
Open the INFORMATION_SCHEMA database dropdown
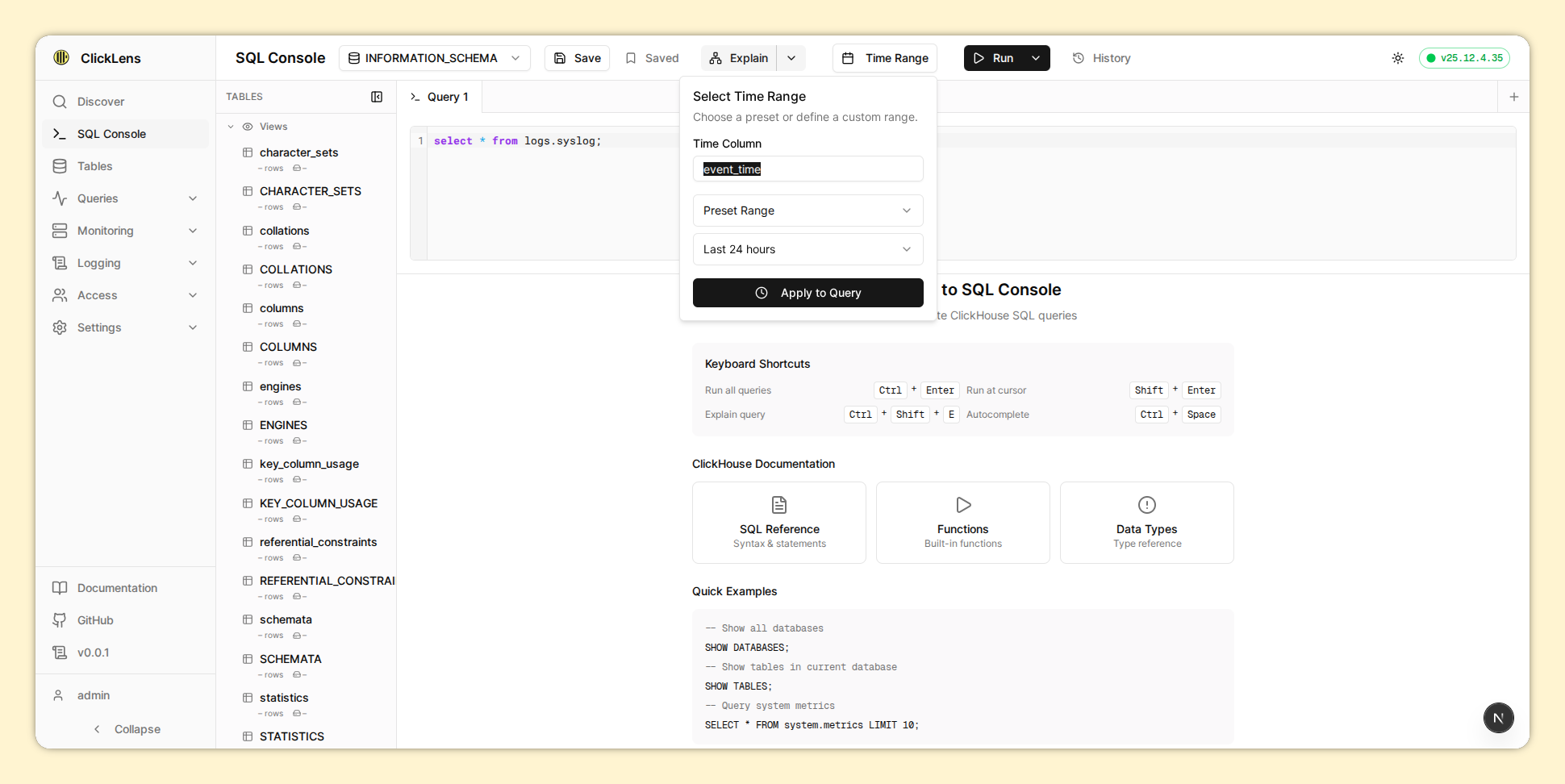click(434, 58)
